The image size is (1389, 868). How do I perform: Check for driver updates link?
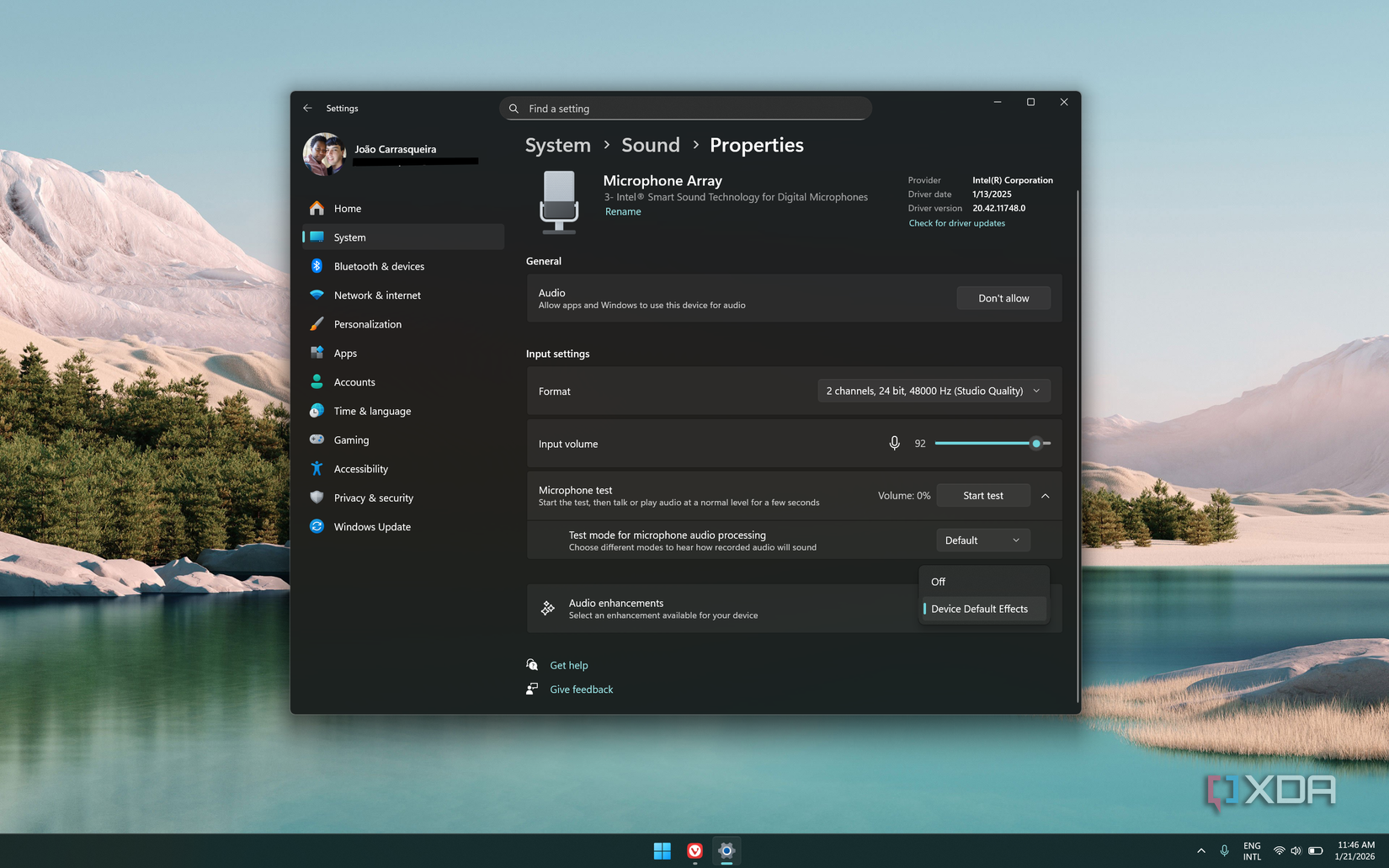pyautogui.click(x=956, y=223)
